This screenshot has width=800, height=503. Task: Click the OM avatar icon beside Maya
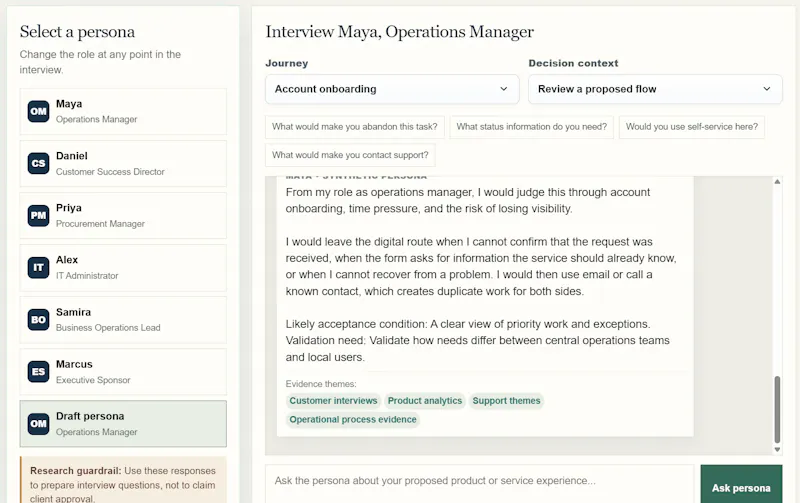tap(38, 111)
